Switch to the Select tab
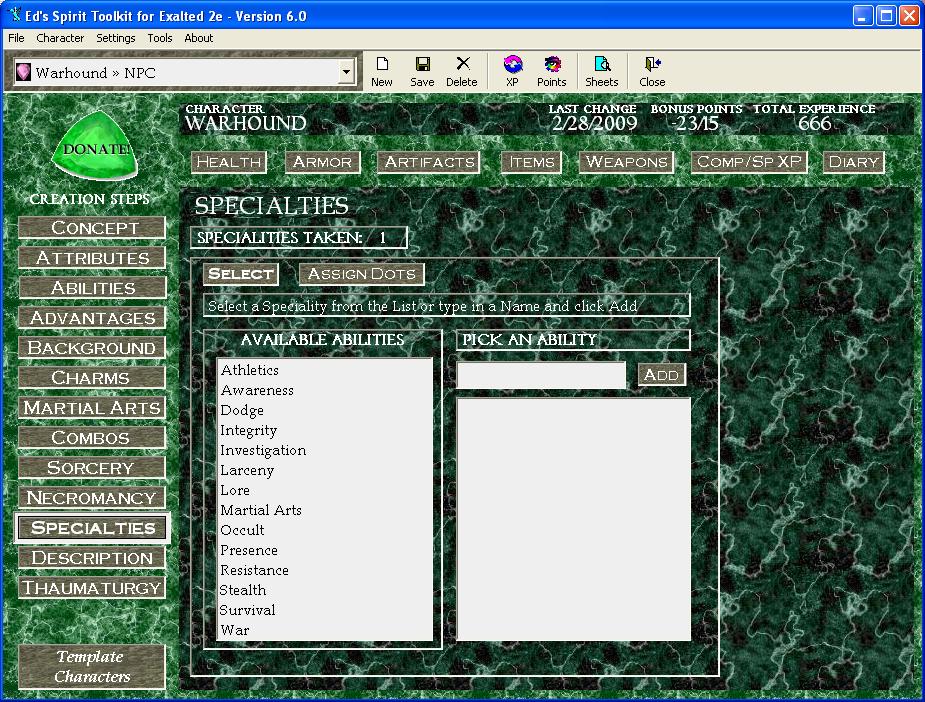Screen dimensions: 925x702 [241, 274]
